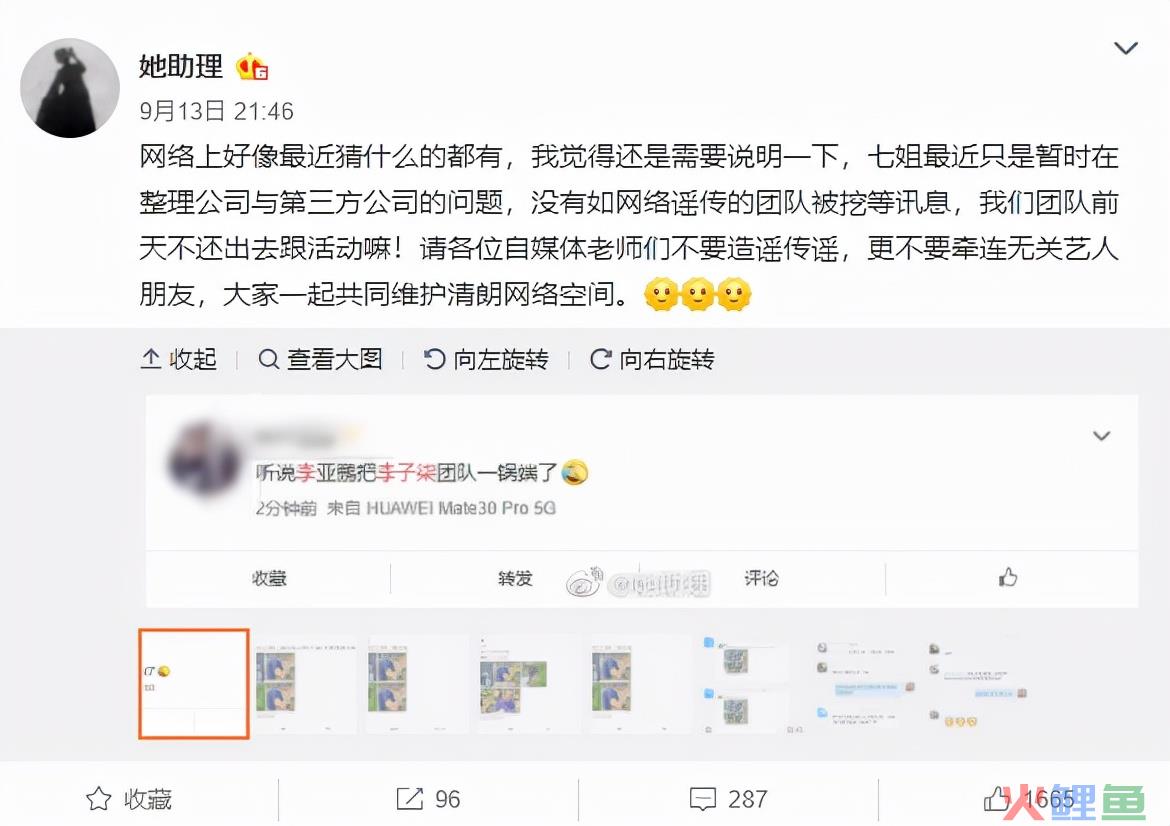Select the second image thumbnail
Screen dimensions: 1170x826
[x=305, y=684]
